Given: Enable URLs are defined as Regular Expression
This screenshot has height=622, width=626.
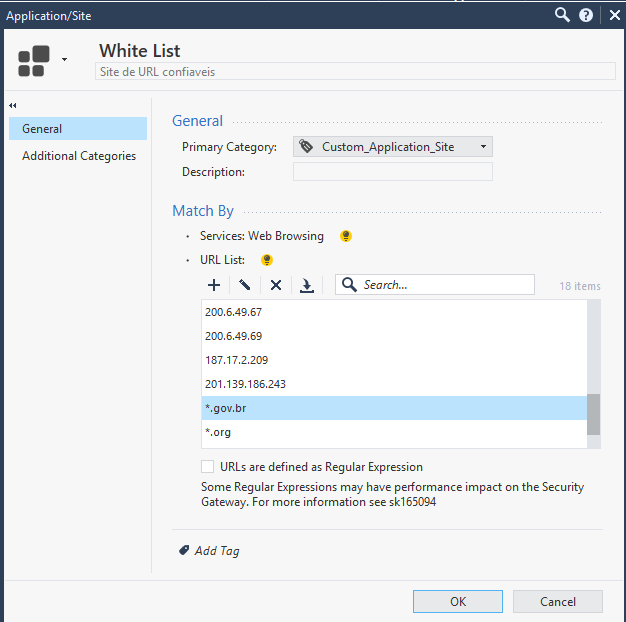Looking at the screenshot, I should [x=208, y=467].
